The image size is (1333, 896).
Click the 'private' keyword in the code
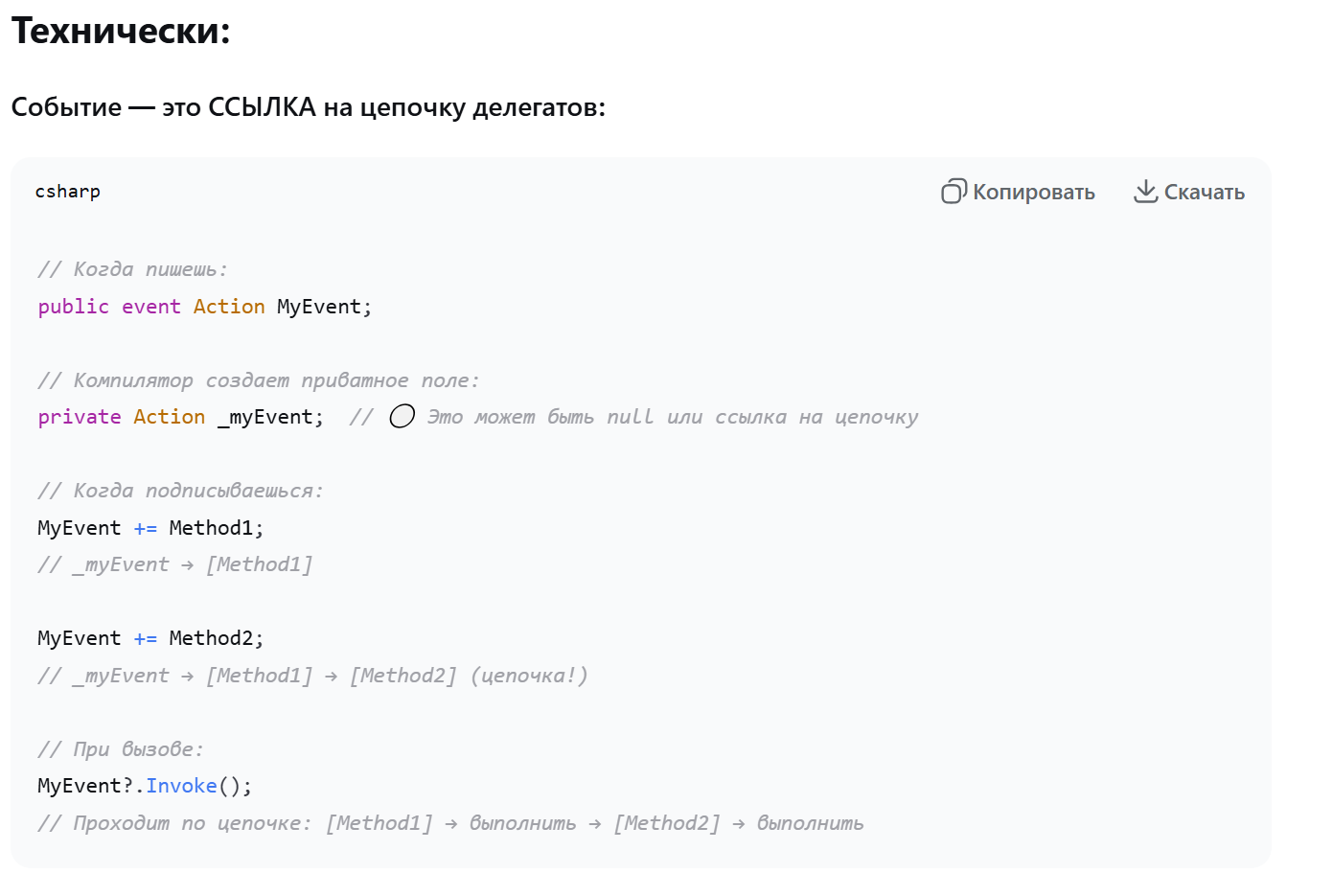80,417
